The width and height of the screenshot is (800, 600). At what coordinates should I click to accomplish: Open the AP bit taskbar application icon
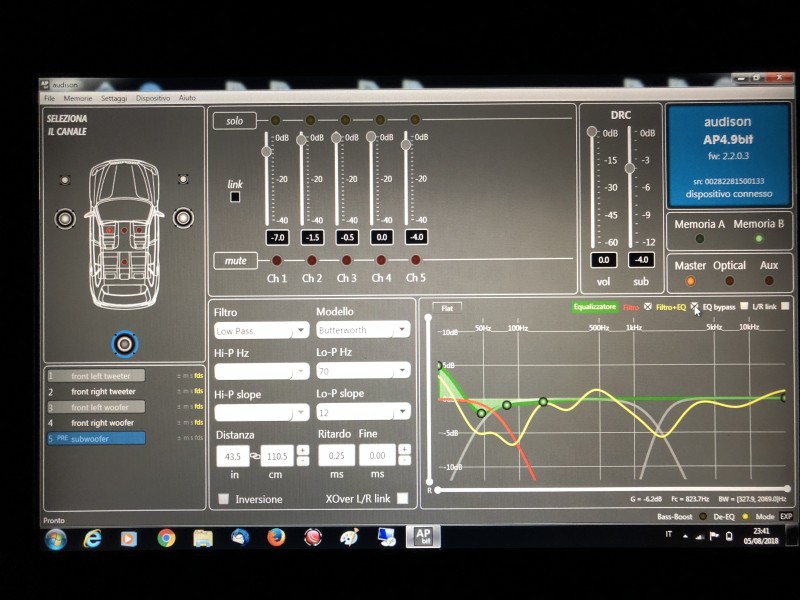423,537
